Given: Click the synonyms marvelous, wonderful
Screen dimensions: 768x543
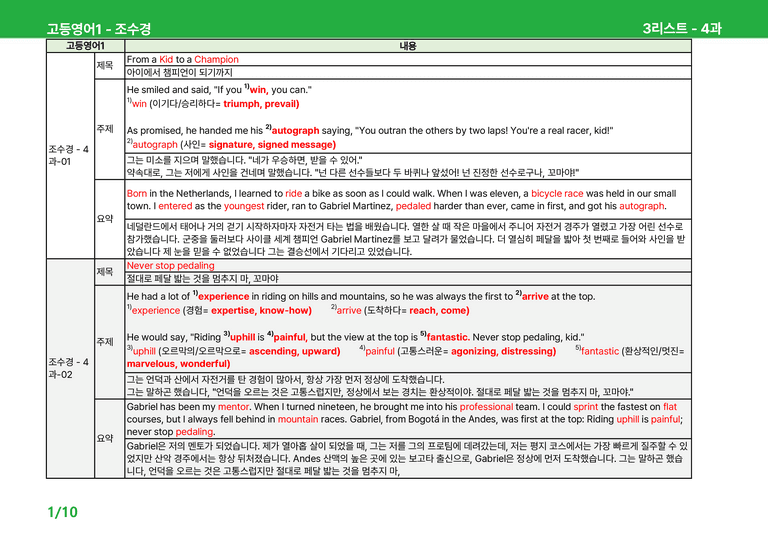Looking at the screenshot, I should click(x=178, y=364).
